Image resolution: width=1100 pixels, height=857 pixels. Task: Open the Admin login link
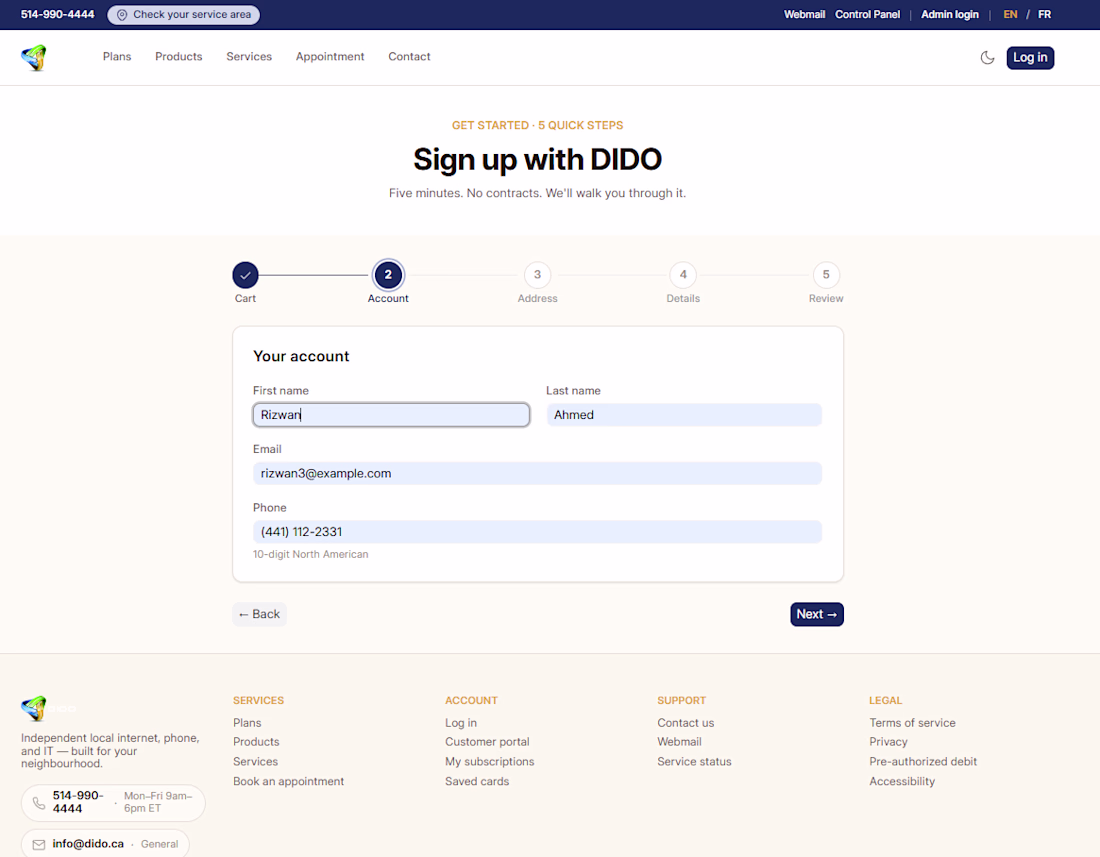[949, 15]
